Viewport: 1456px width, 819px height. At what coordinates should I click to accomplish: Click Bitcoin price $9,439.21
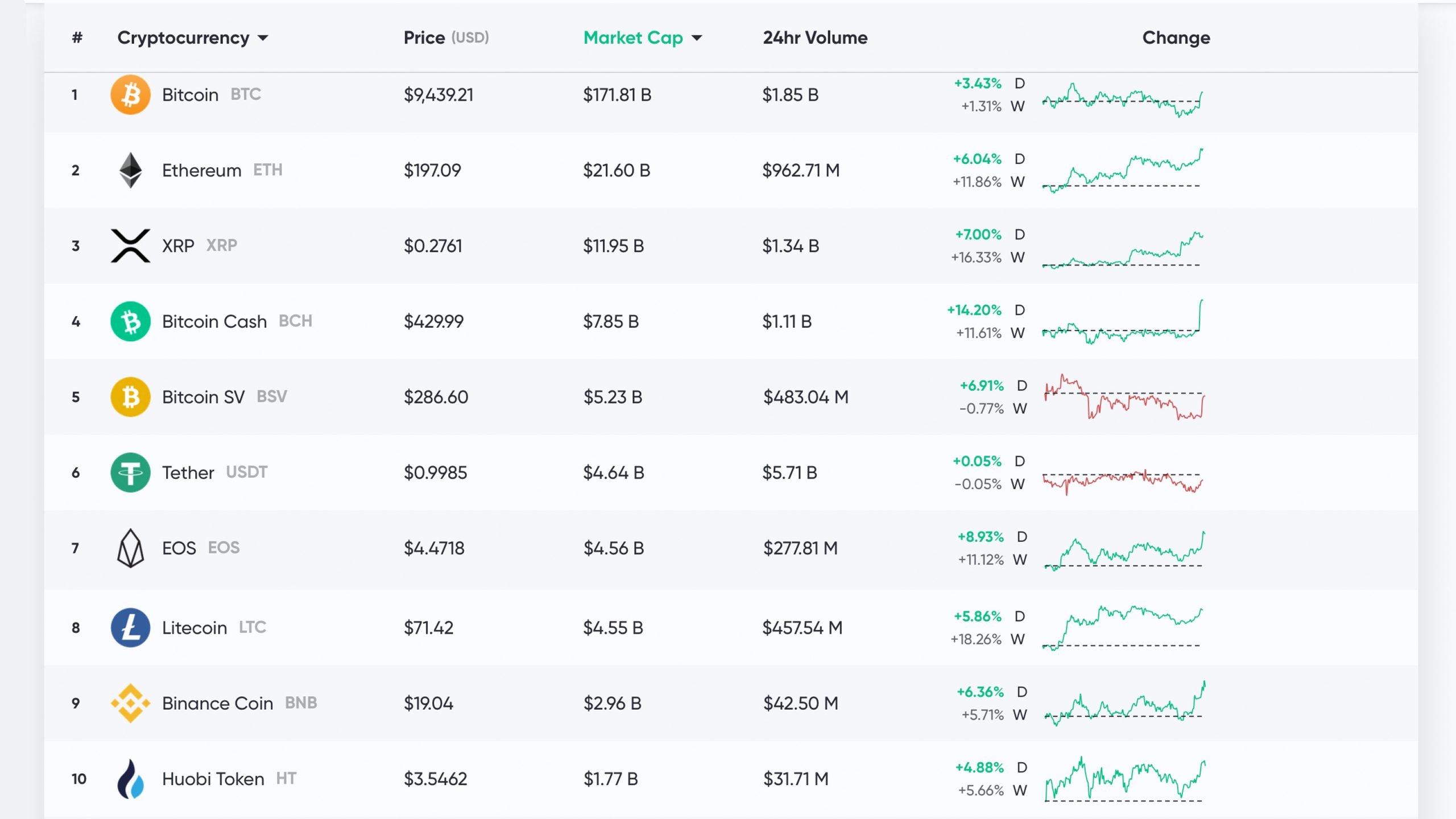point(439,95)
